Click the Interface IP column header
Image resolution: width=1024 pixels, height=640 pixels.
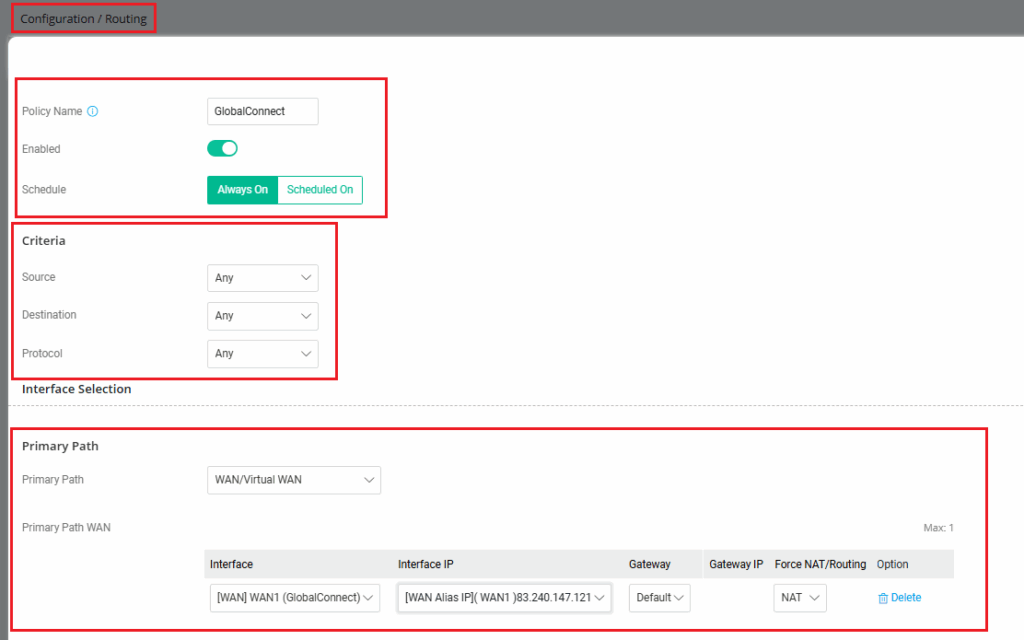tap(427, 565)
